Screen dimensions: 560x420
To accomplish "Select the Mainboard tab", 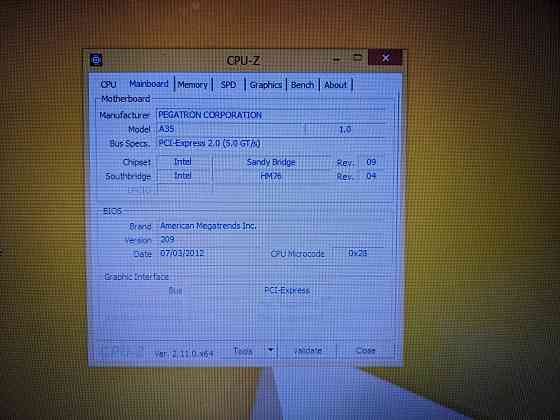I will 149,84.
